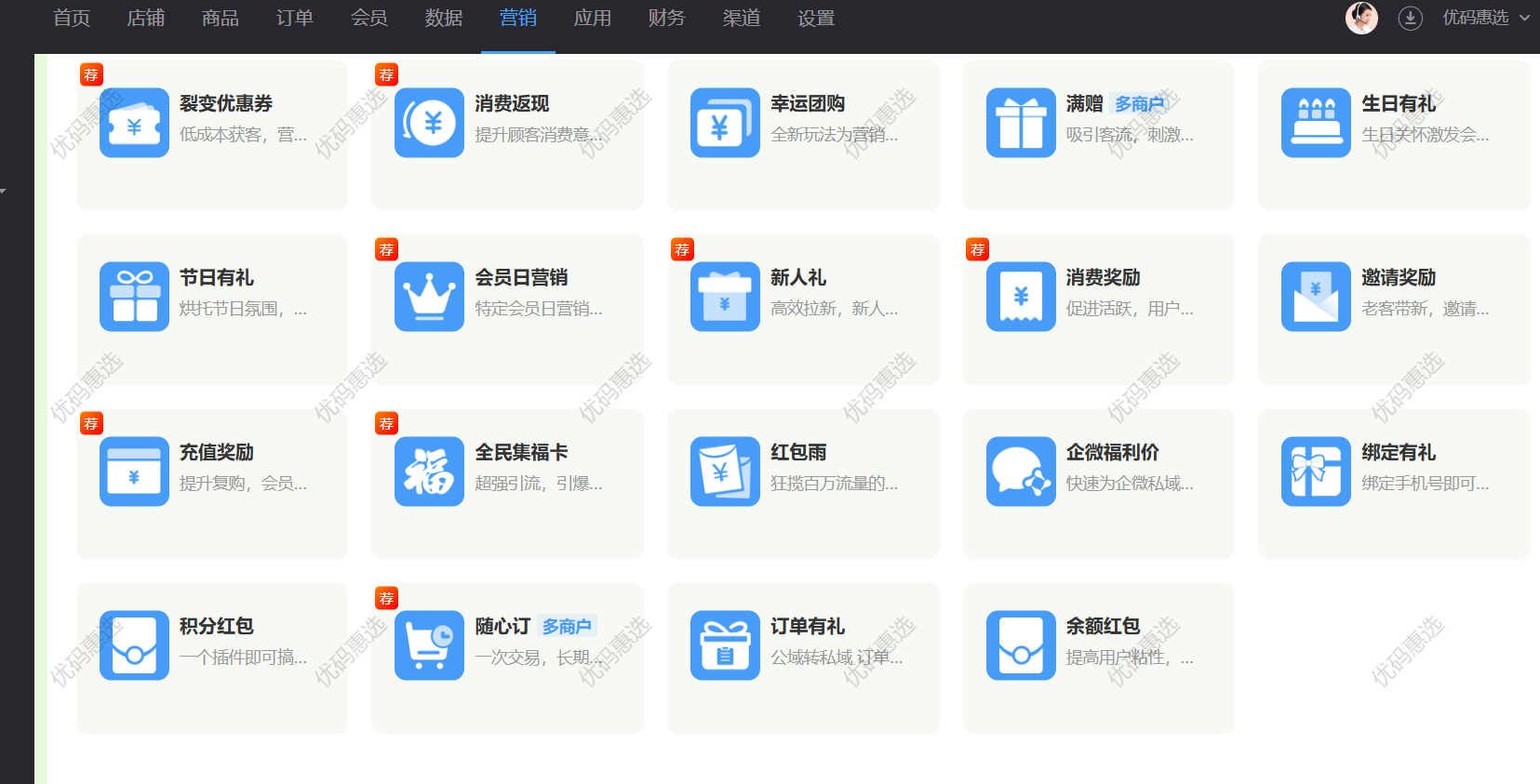
Task: Click the 会员日营销 crown icon
Action: (429, 297)
